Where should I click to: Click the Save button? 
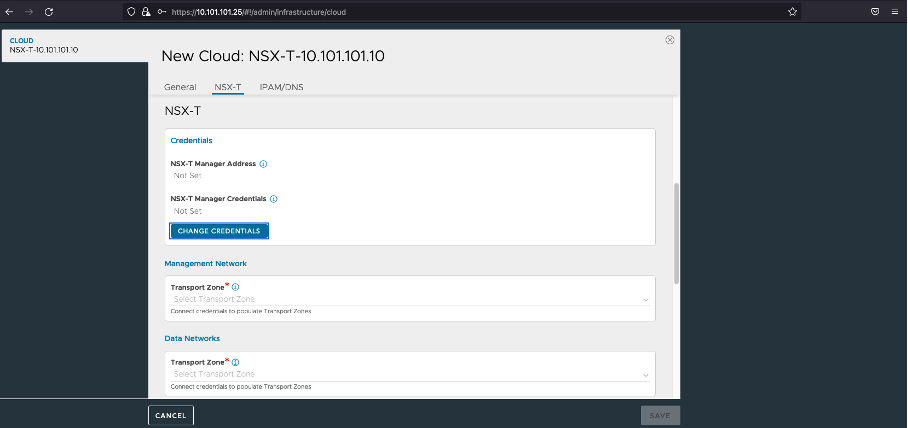click(x=660, y=415)
